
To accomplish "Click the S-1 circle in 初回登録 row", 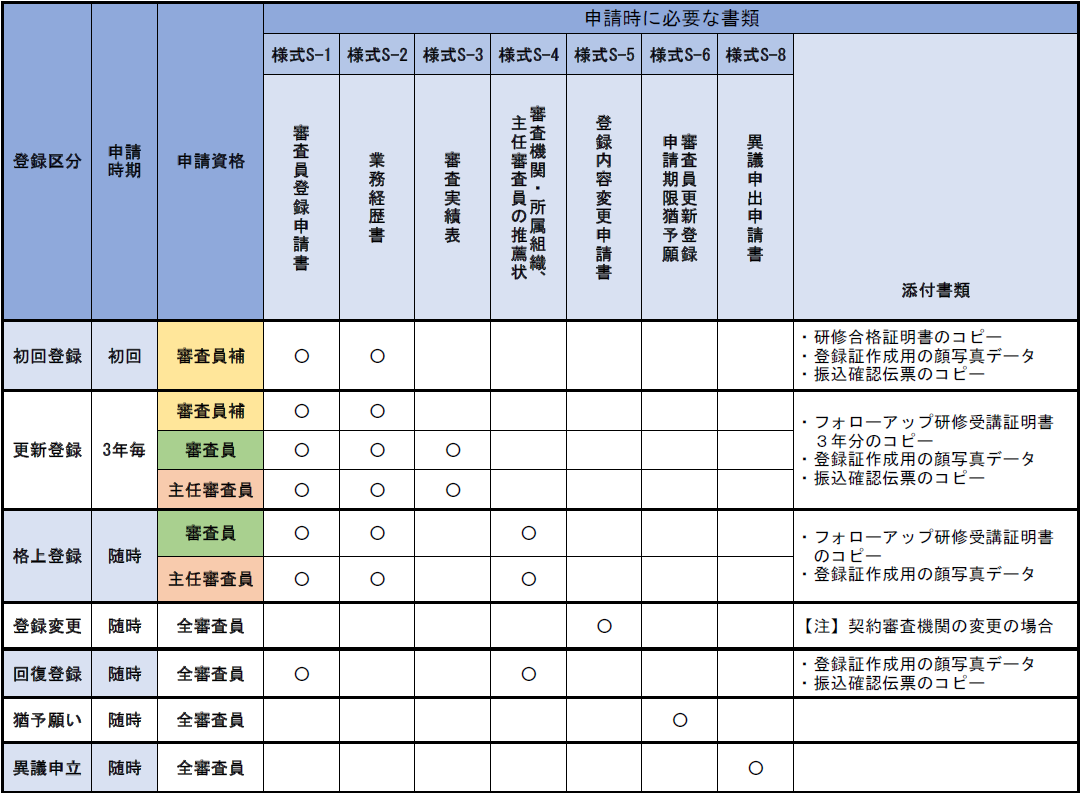I will [x=301, y=356].
